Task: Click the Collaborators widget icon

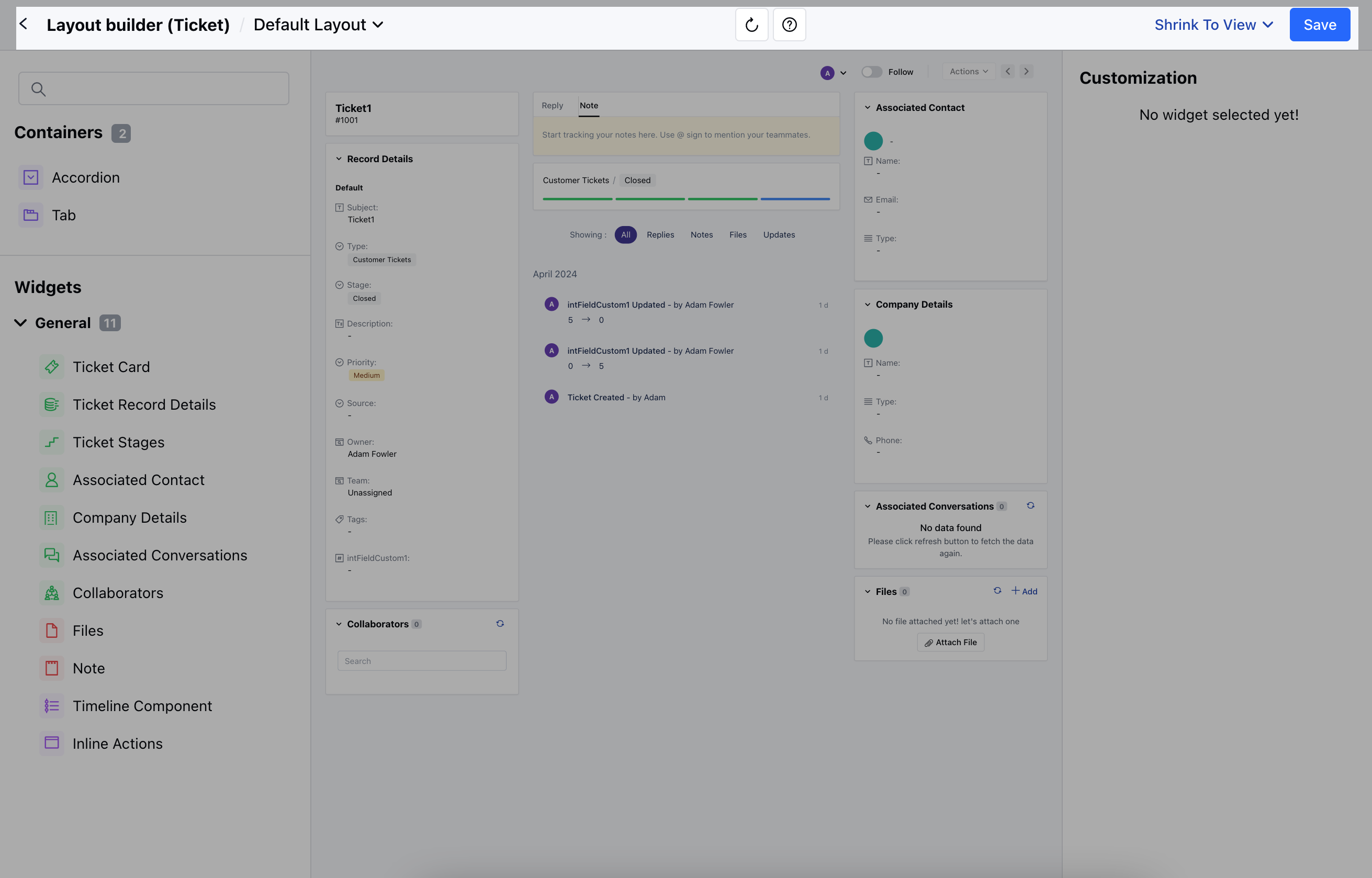Action: pos(51,592)
